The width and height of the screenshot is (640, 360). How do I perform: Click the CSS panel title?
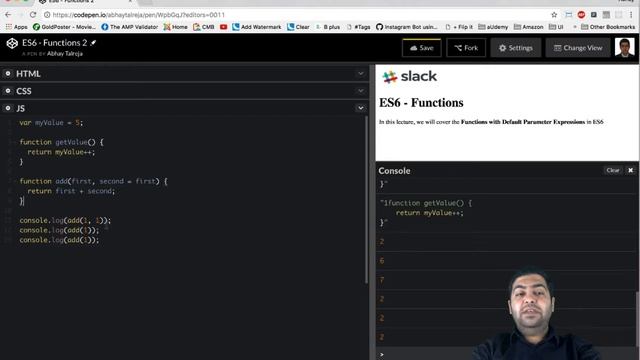pos(24,91)
